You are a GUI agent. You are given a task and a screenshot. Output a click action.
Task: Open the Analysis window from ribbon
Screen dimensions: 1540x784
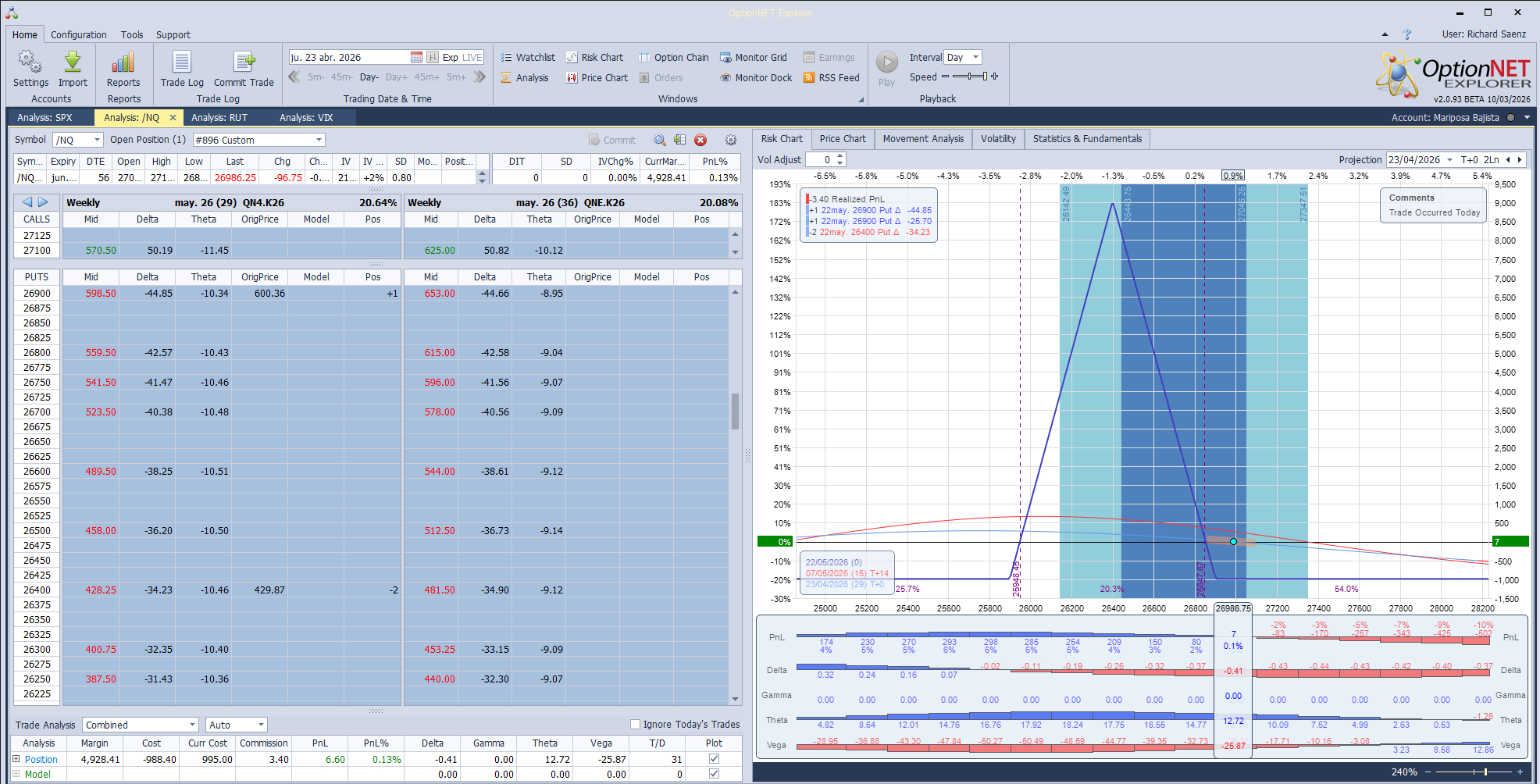525,77
